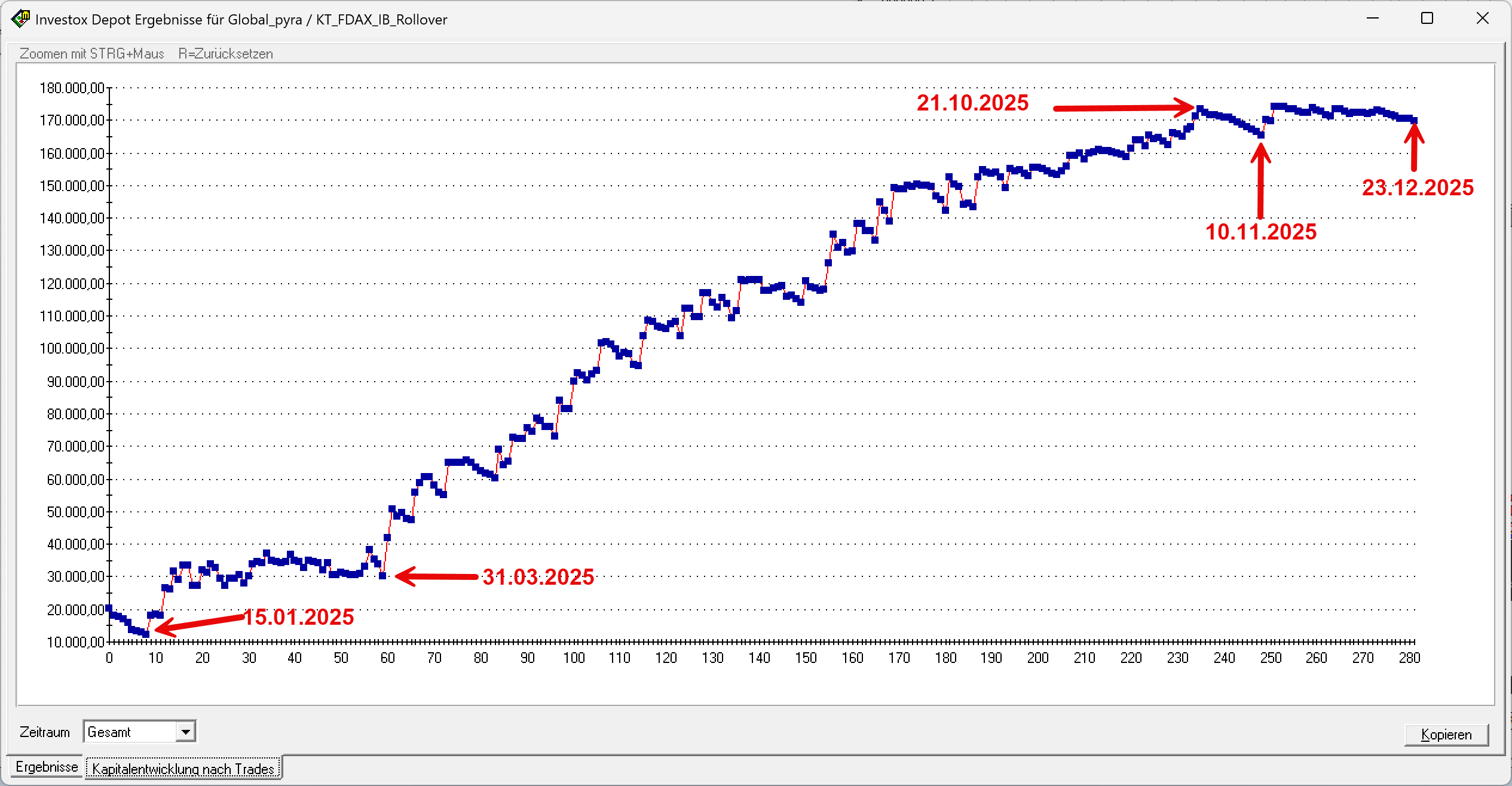
Task: Click the drawdown point marked 10.11.2025
Action: (1260, 136)
